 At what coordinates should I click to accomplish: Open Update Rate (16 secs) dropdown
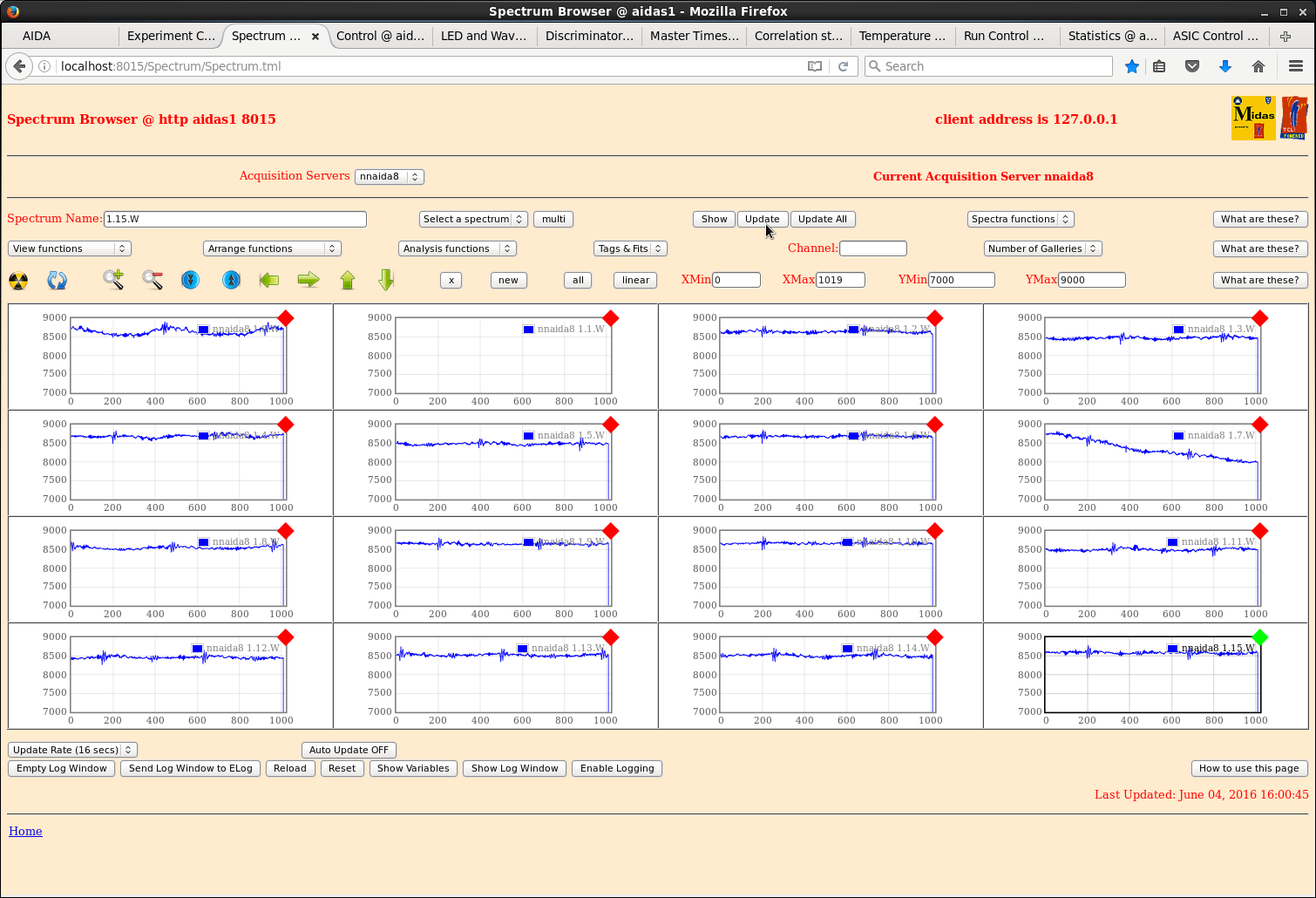(72, 750)
